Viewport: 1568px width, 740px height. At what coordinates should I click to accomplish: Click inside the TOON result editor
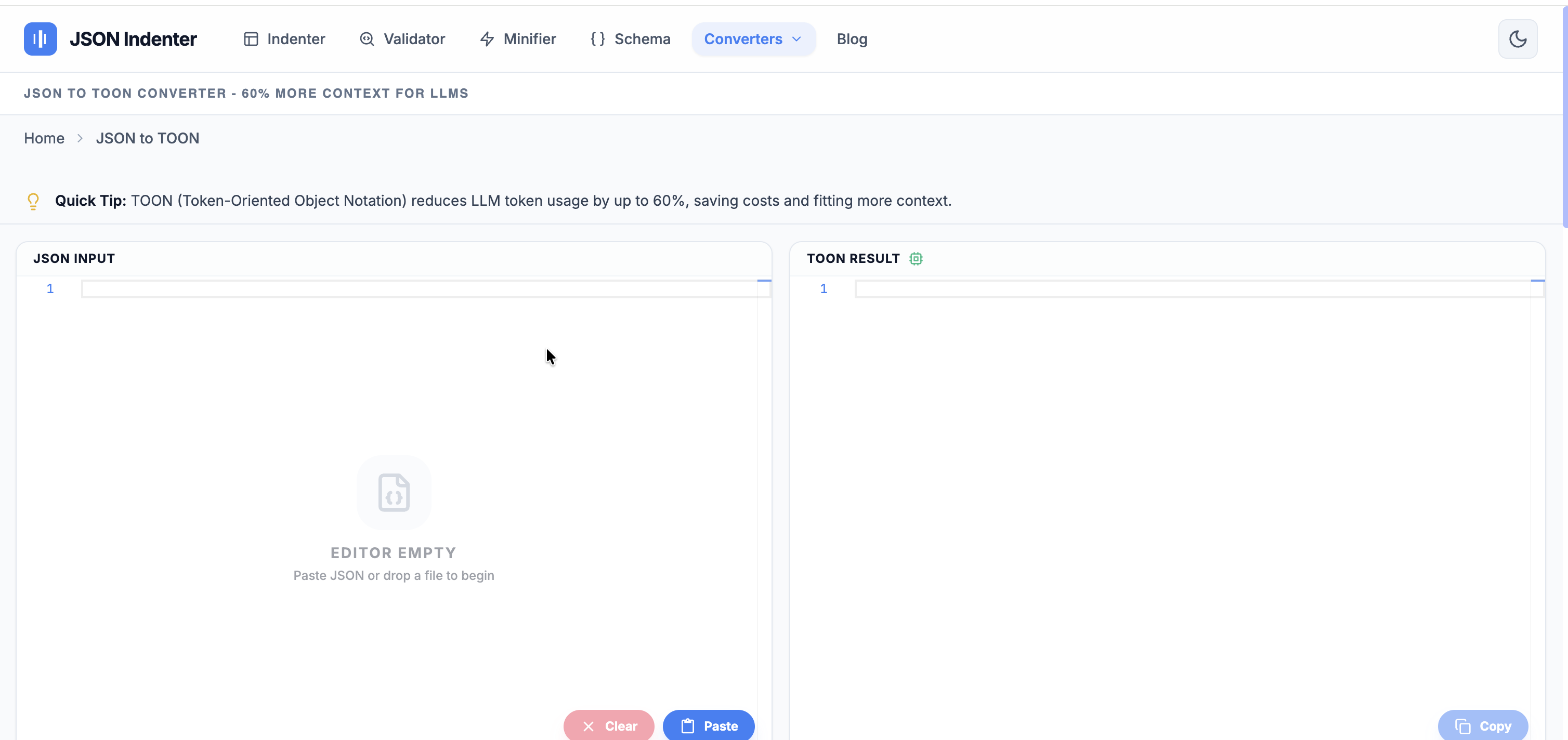(1157, 288)
